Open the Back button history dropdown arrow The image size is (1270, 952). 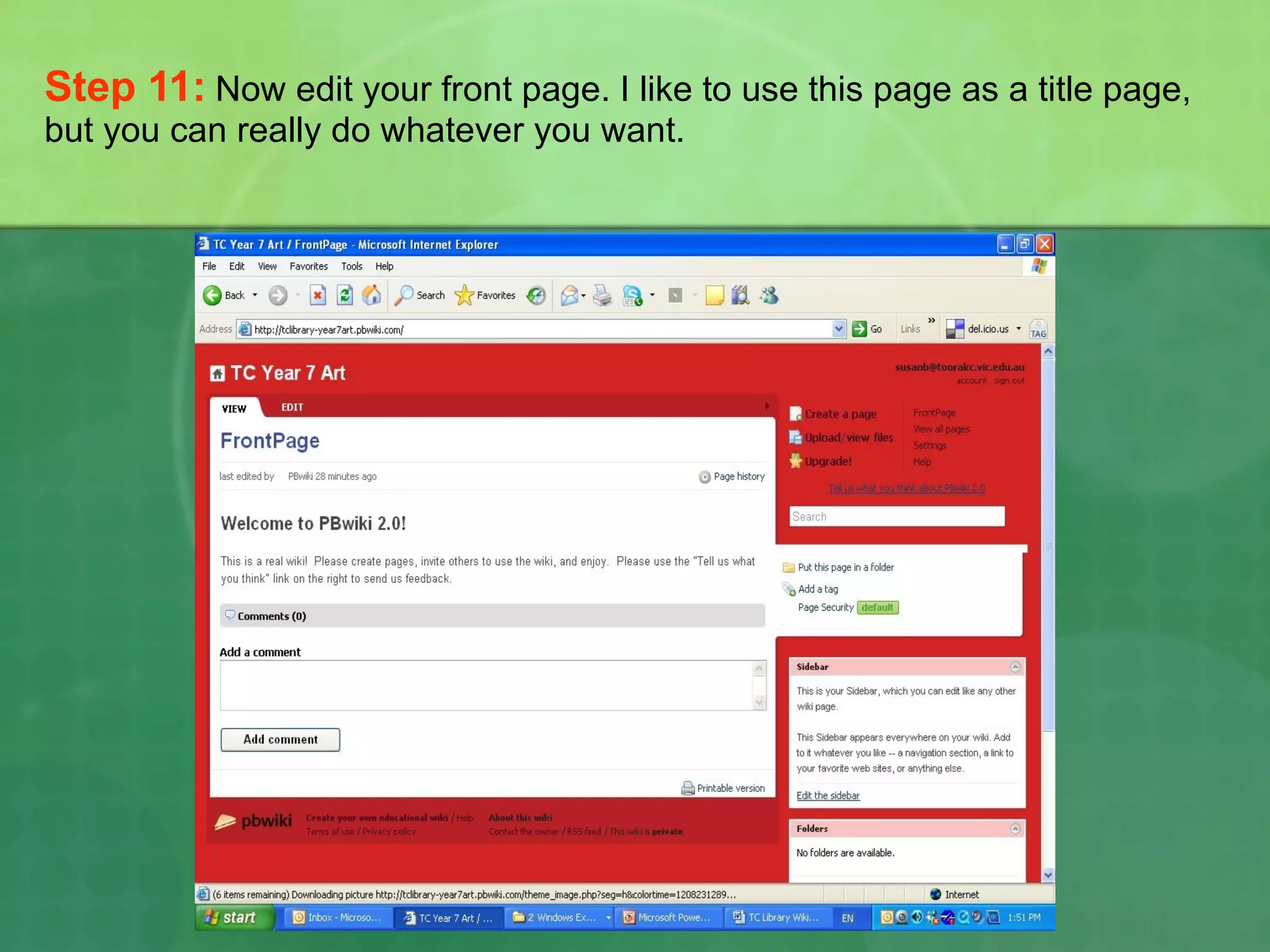pos(255,296)
